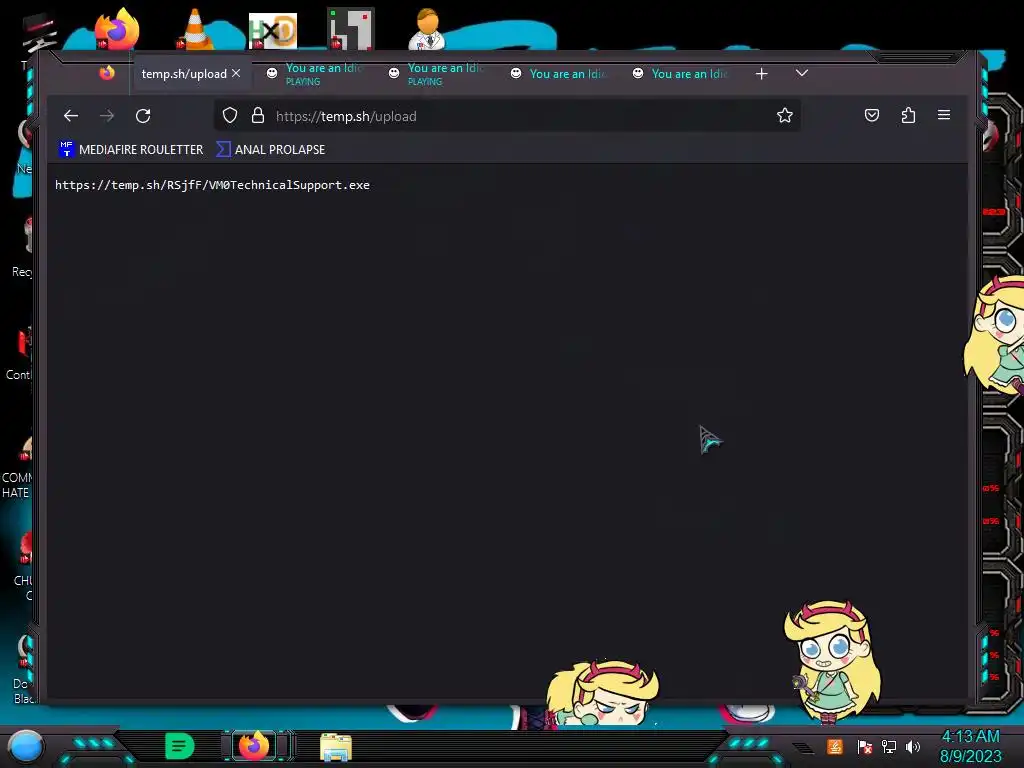This screenshot has height=768, width=1024.
Task: Open the HxD hex editor desktop icon
Action: [273, 30]
